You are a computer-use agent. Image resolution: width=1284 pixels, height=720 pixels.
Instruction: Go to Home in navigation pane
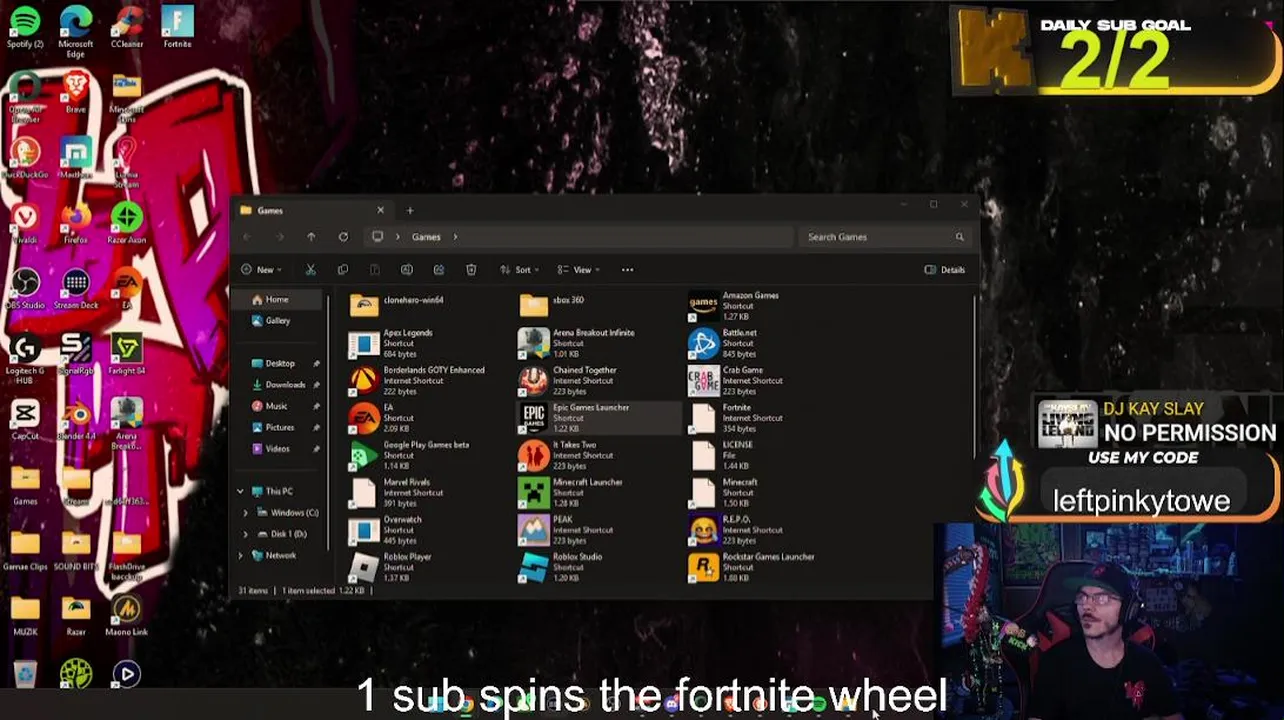276,300
